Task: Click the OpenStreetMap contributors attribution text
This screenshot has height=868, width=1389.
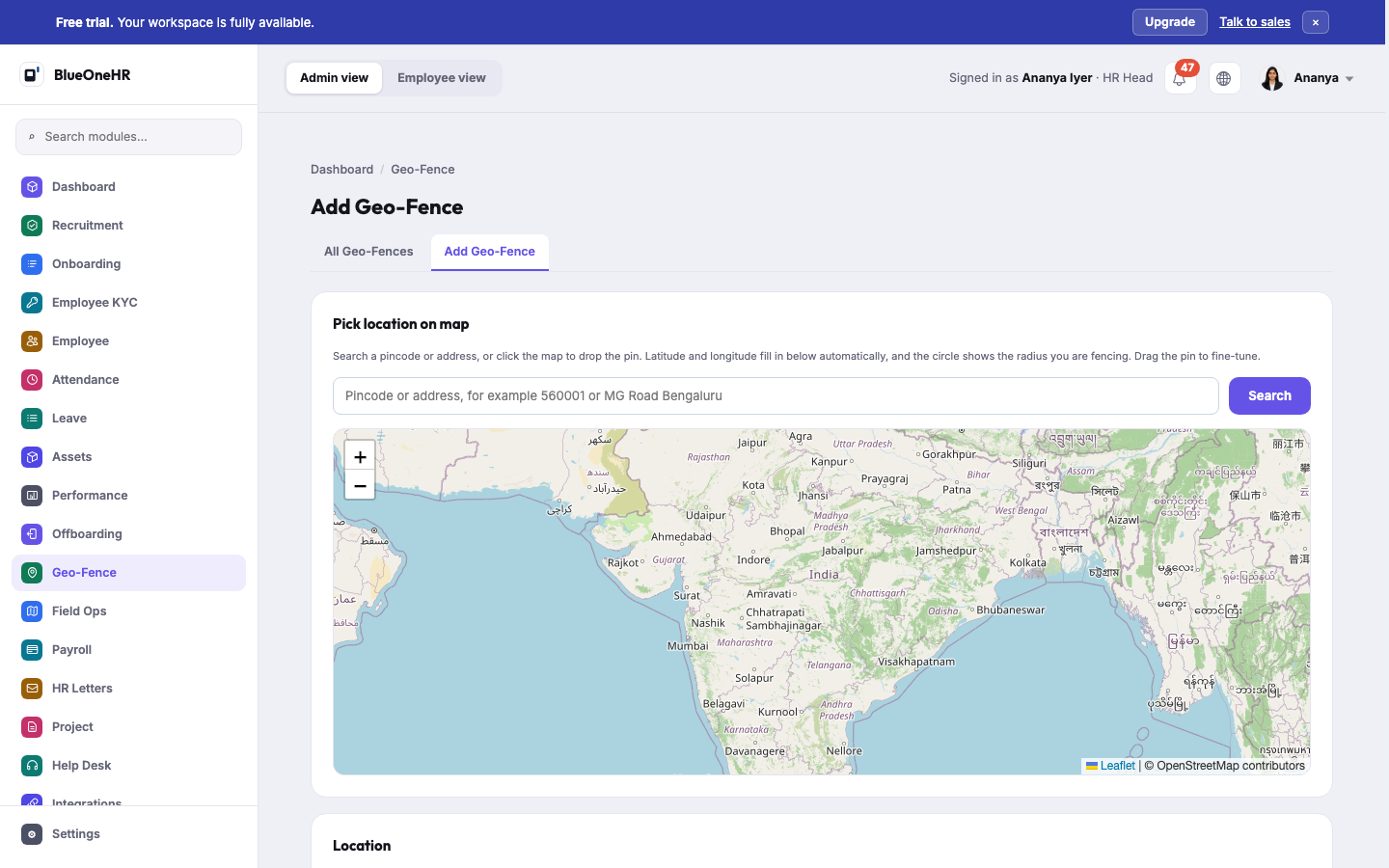Action: click(x=1224, y=766)
